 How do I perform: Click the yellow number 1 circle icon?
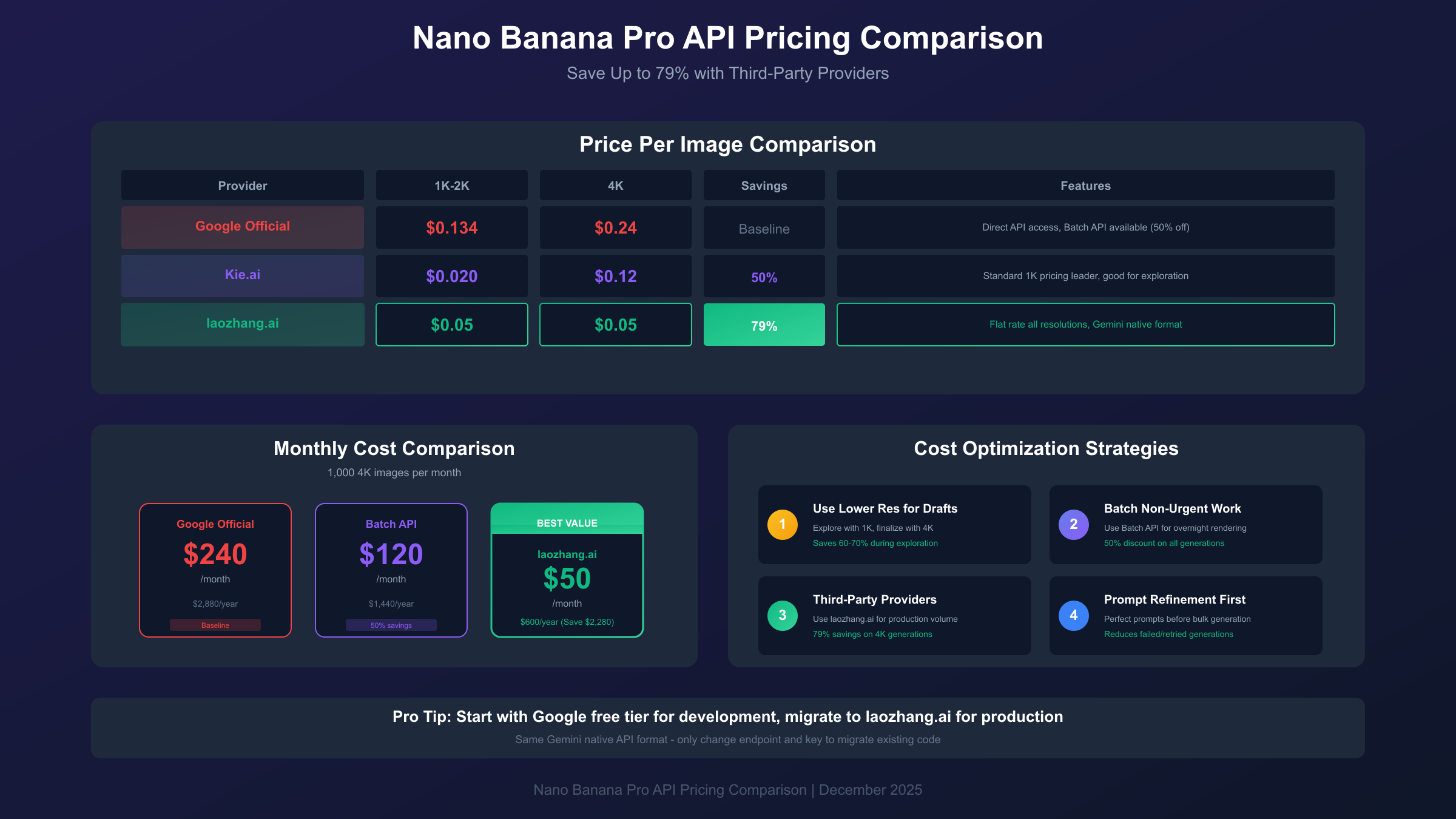(x=782, y=524)
